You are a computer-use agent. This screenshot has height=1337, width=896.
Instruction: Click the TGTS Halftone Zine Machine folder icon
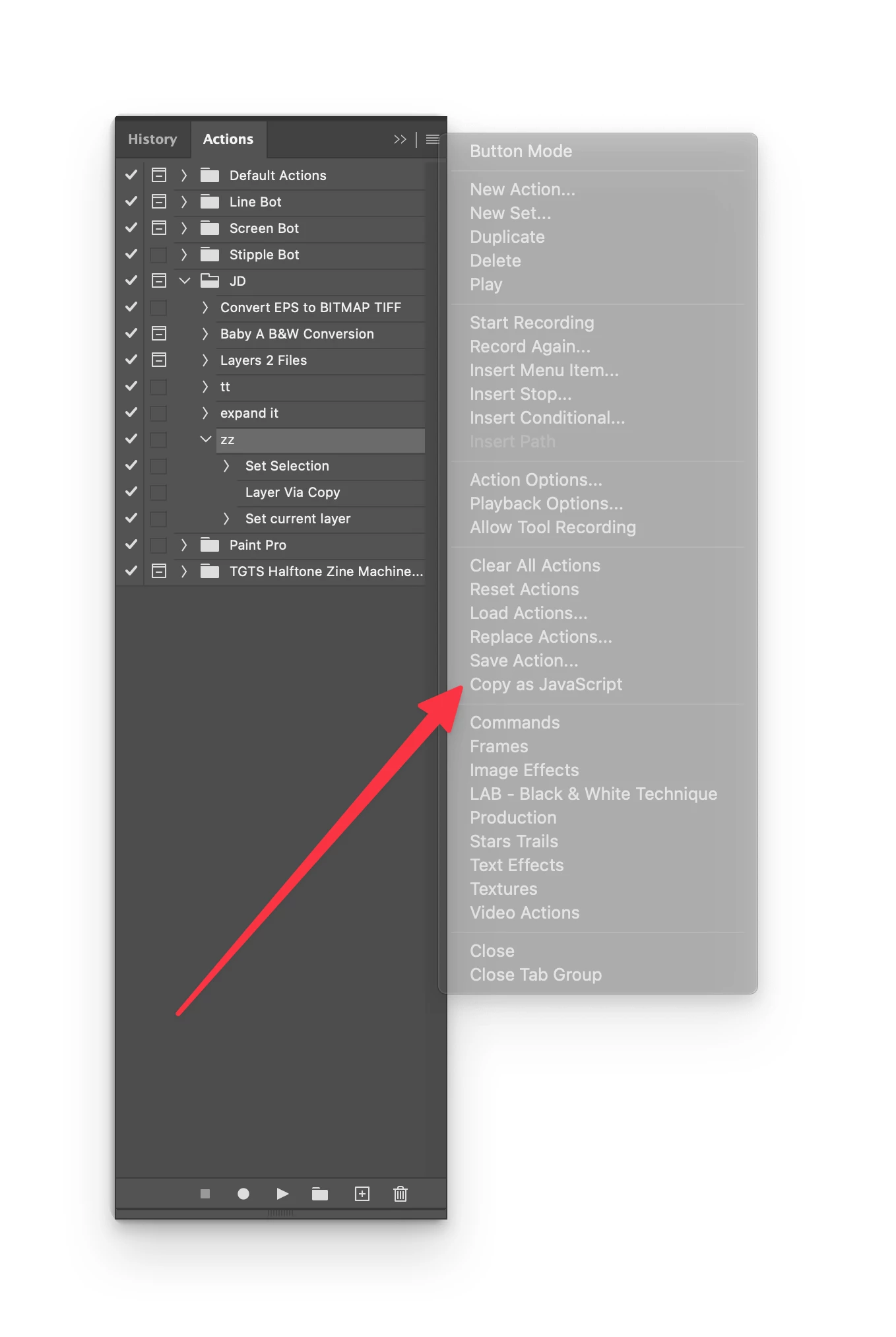coord(210,571)
